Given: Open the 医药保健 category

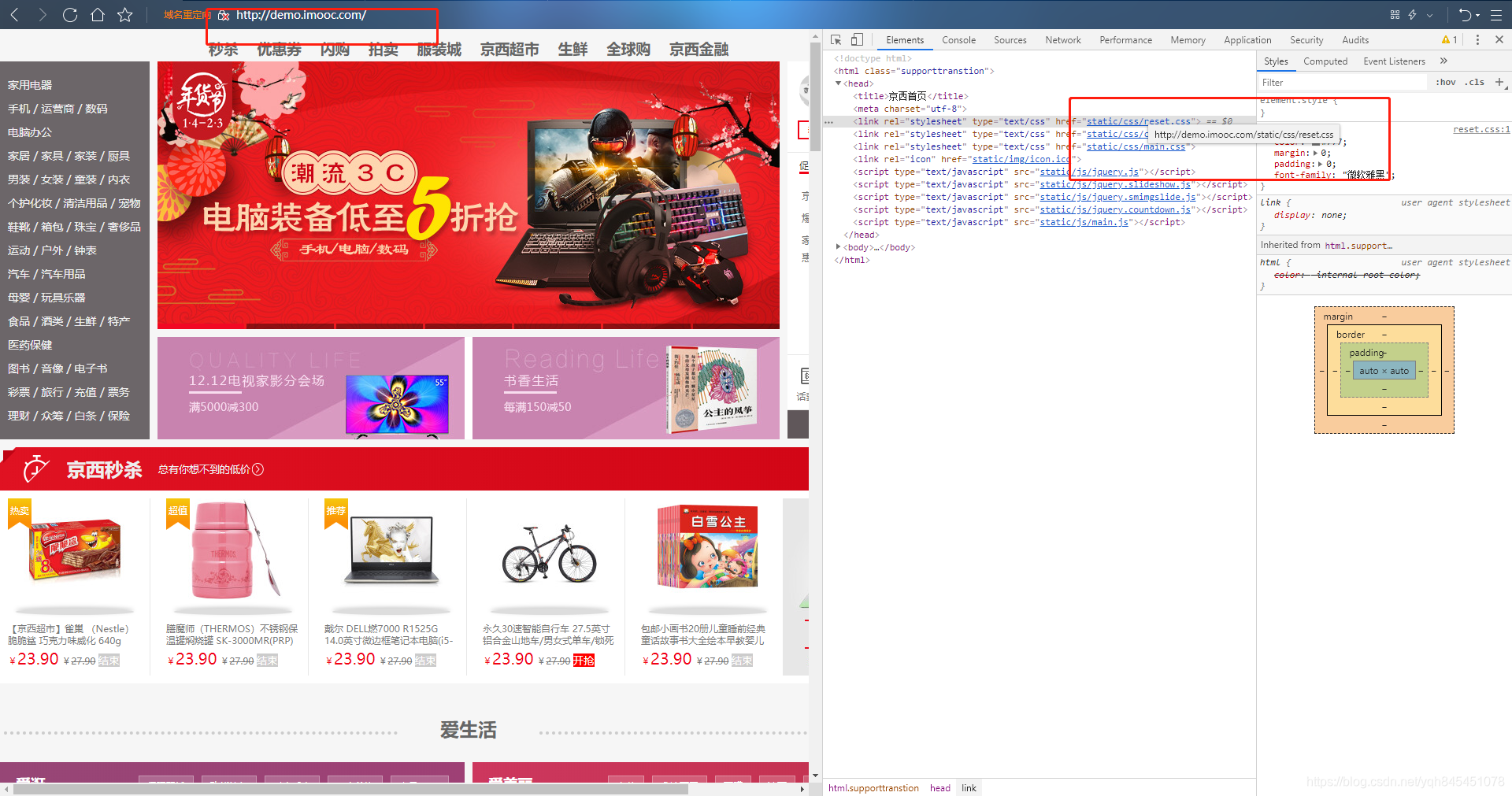Looking at the screenshot, I should pyautogui.click(x=30, y=345).
